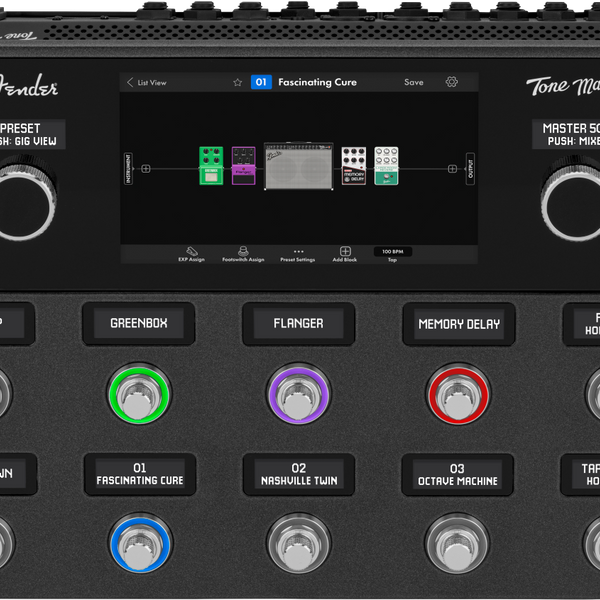The image size is (600, 600).
Task: Select the Fender amp block in chain
Action: click(x=299, y=166)
